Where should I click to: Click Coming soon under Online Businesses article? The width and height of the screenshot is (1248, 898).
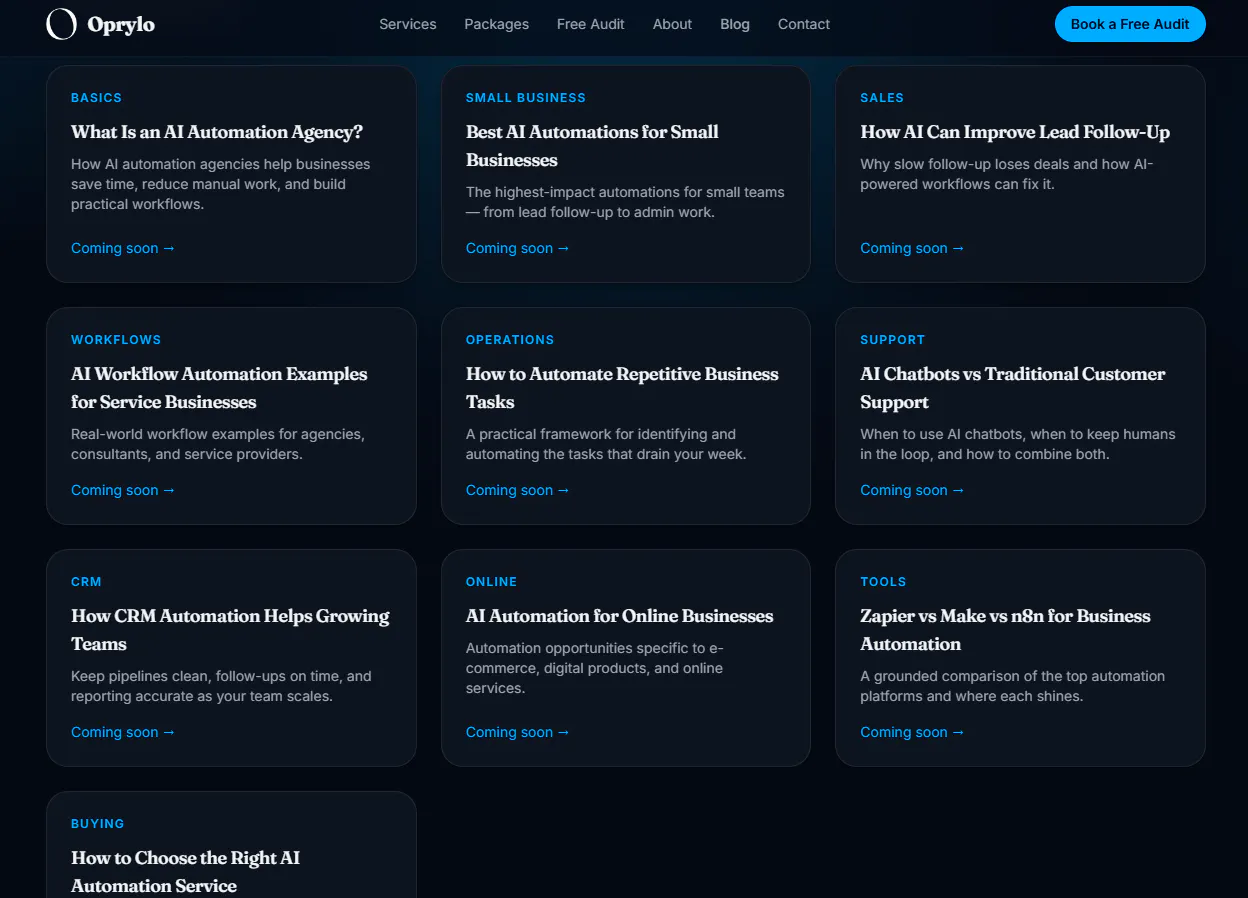pos(518,732)
